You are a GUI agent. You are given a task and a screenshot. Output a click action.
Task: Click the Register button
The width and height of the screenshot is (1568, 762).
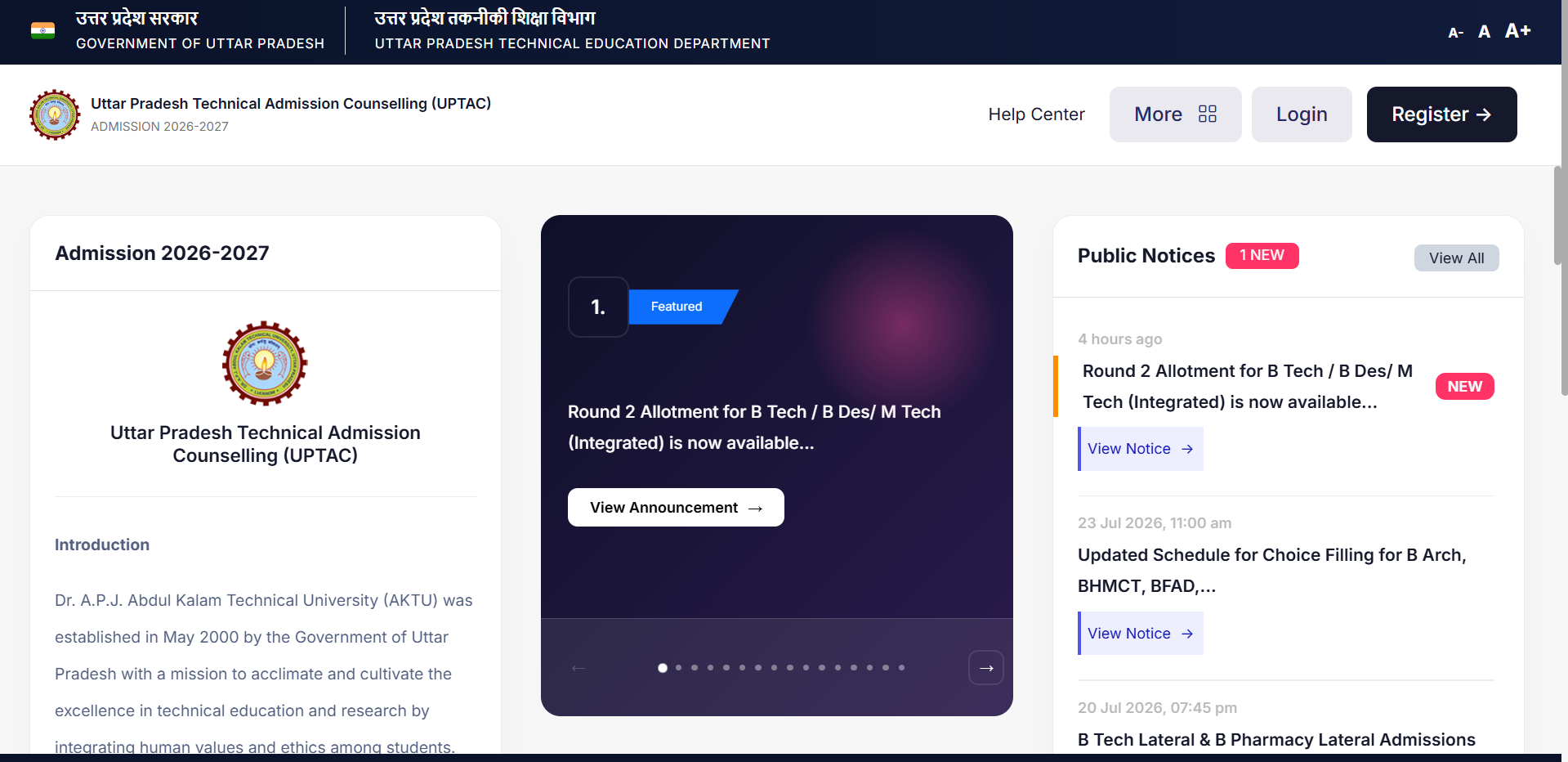point(1441,114)
